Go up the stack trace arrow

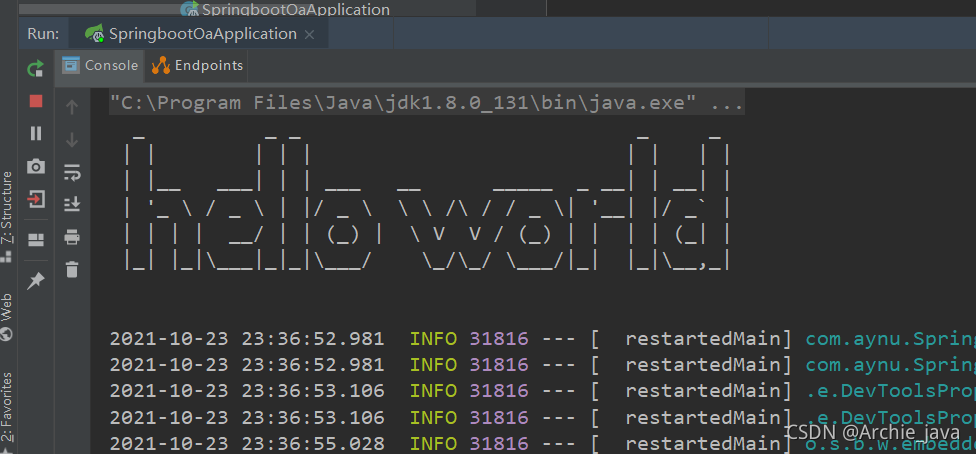[x=72, y=107]
